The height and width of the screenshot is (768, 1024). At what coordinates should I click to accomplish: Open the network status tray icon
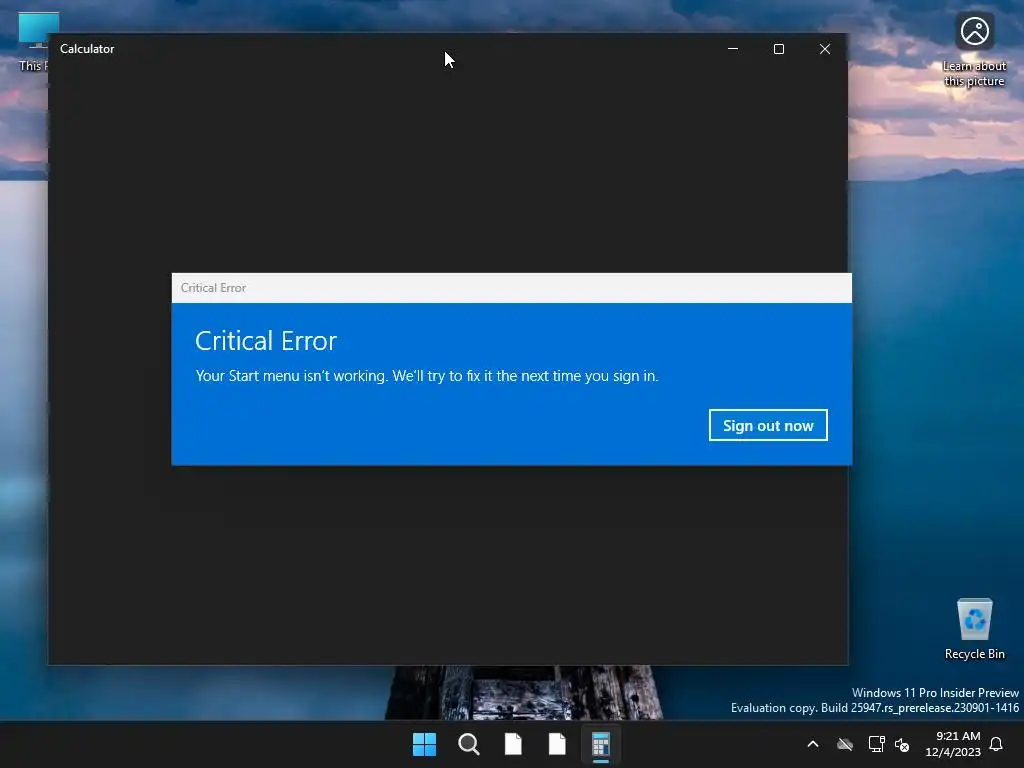[x=876, y=744]
